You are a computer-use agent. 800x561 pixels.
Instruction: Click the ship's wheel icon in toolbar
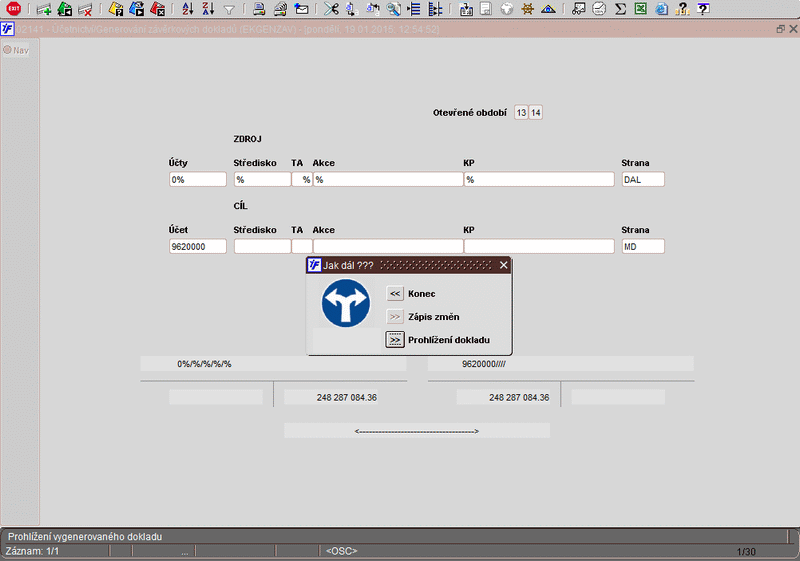(528, 9)
